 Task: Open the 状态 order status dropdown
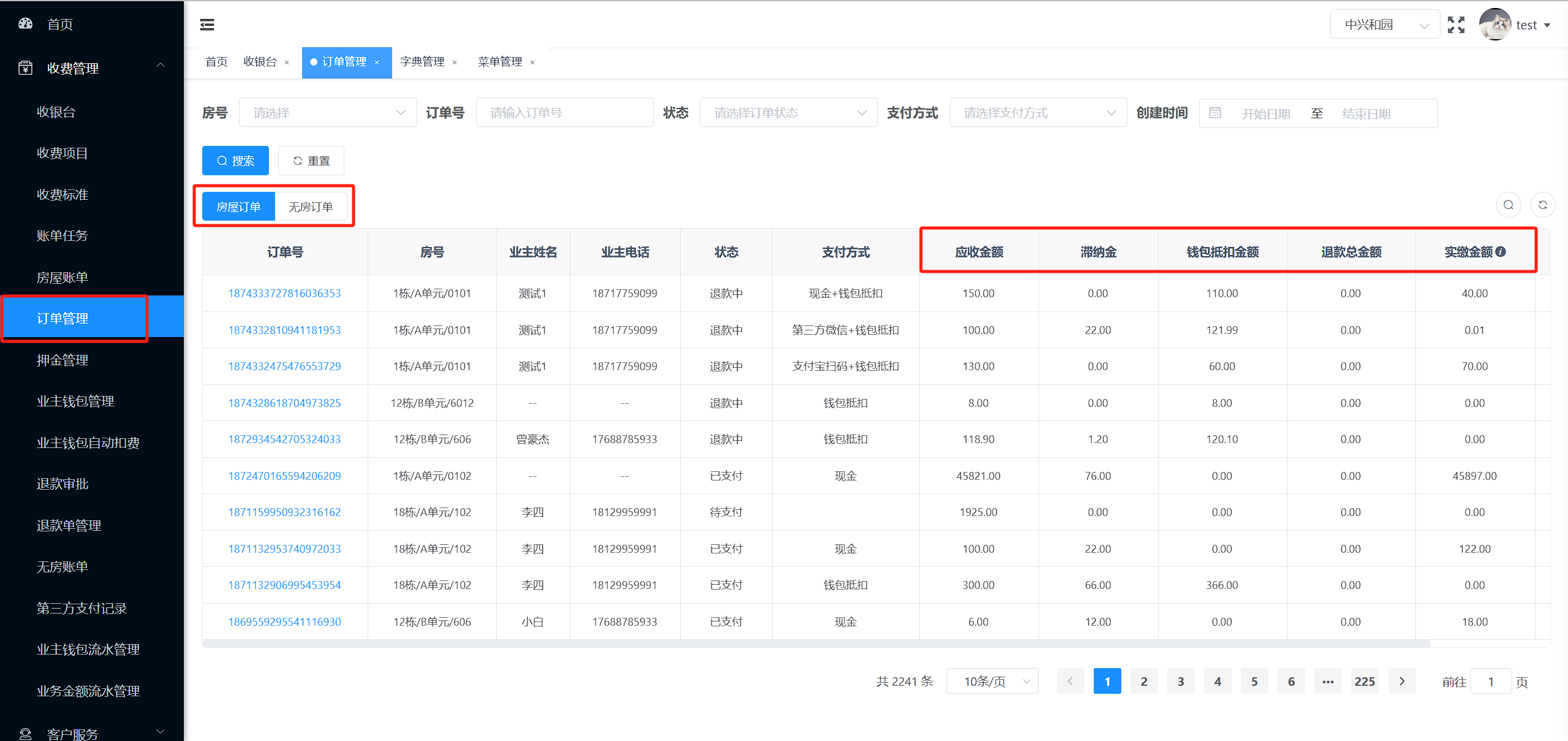tap(789, 113)
